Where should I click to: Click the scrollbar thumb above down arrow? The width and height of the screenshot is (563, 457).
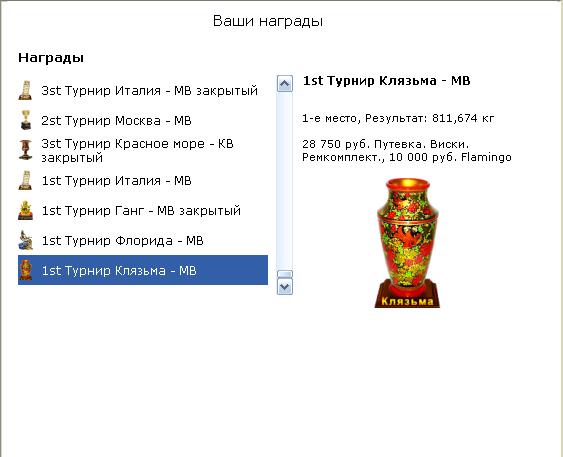[285, 274]
